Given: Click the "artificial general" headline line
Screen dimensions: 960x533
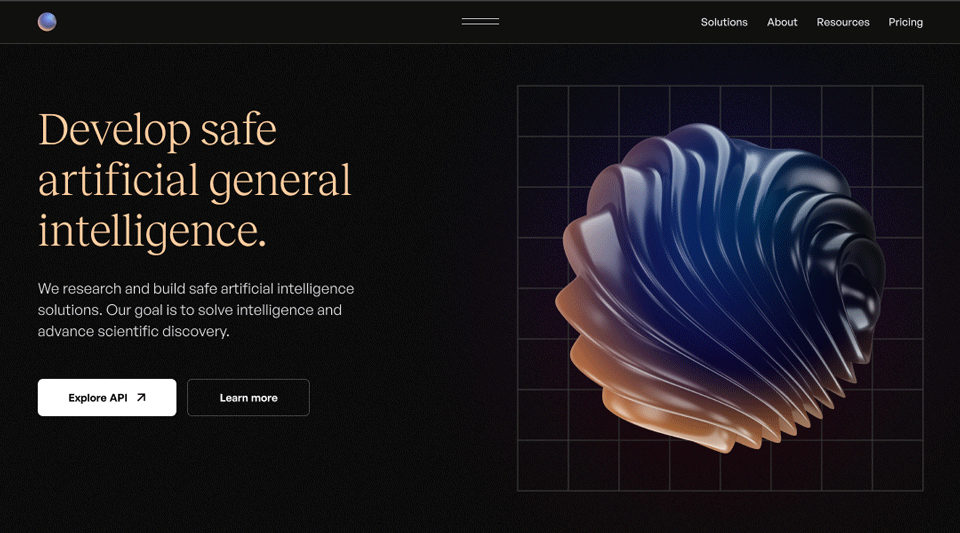Looking at the screenshot, I should pyautogui.click(x=195, y=181).
